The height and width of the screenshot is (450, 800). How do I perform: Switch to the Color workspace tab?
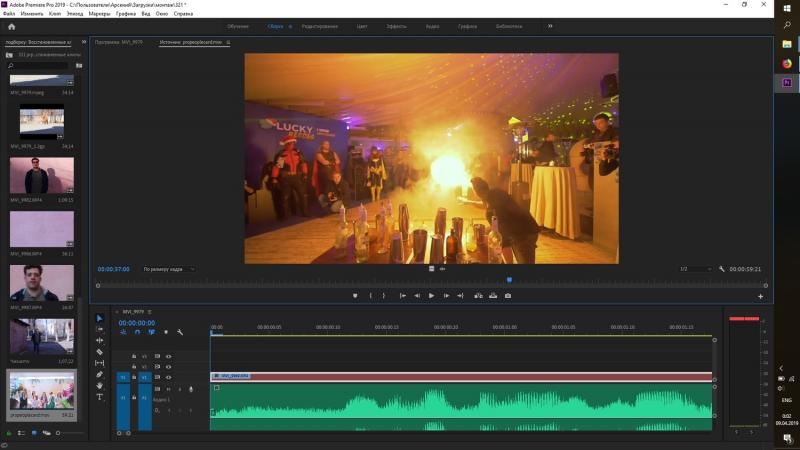coord(362,26)
